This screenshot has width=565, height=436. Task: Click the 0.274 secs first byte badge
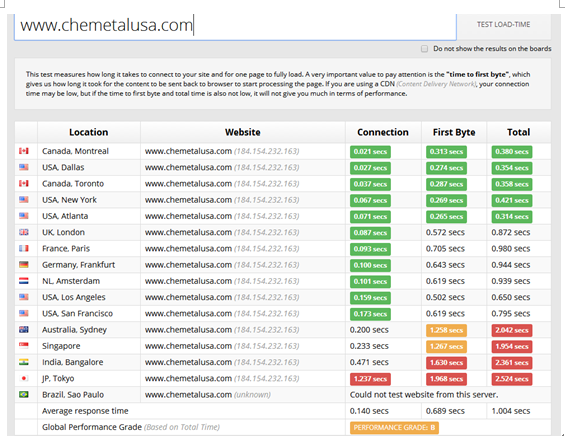(x=446, y=168)
